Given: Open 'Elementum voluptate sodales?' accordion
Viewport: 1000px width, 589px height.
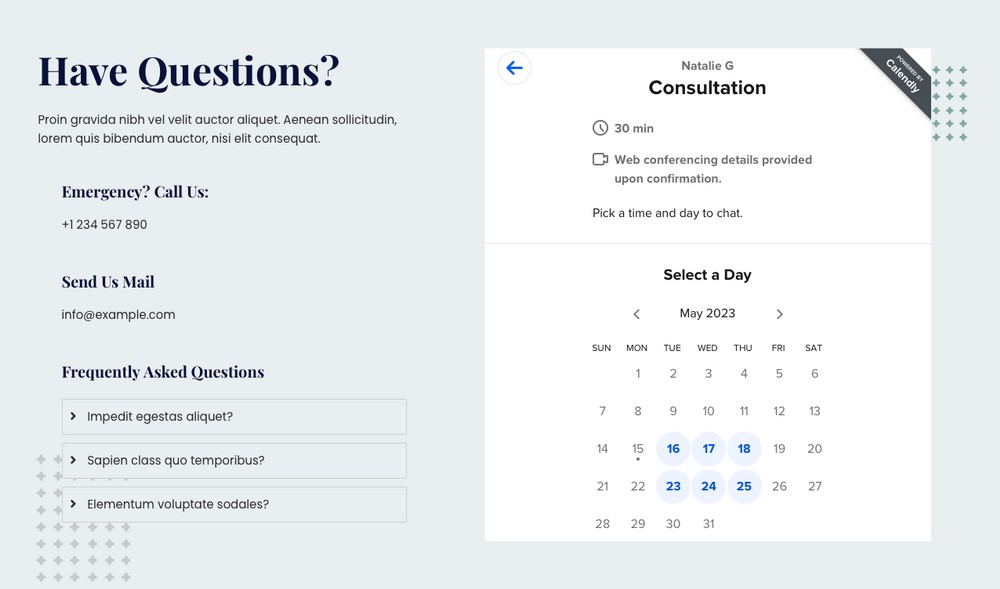Looking at the screenshot, I should tap(234, 505).
